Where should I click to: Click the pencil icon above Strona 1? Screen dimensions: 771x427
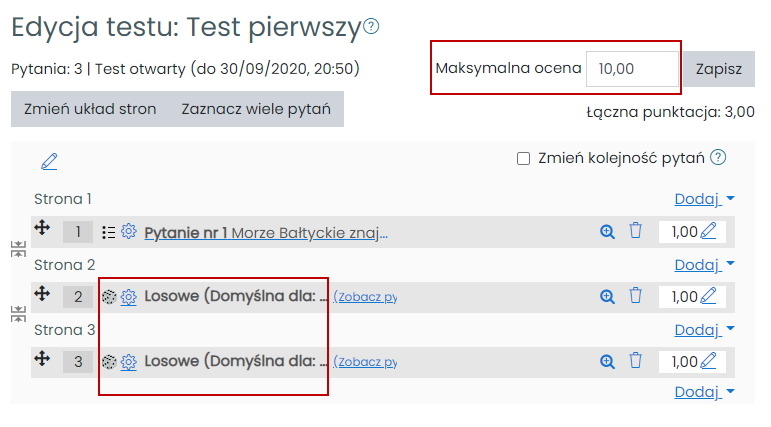click(x=49, y=160)
